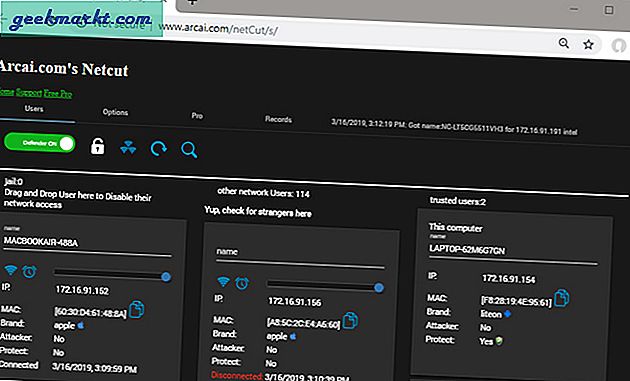Image resolution: width=630 pixels, height=381 pixels.
Task: Bookmark this page with the star icon
Action: pos(588,44)
